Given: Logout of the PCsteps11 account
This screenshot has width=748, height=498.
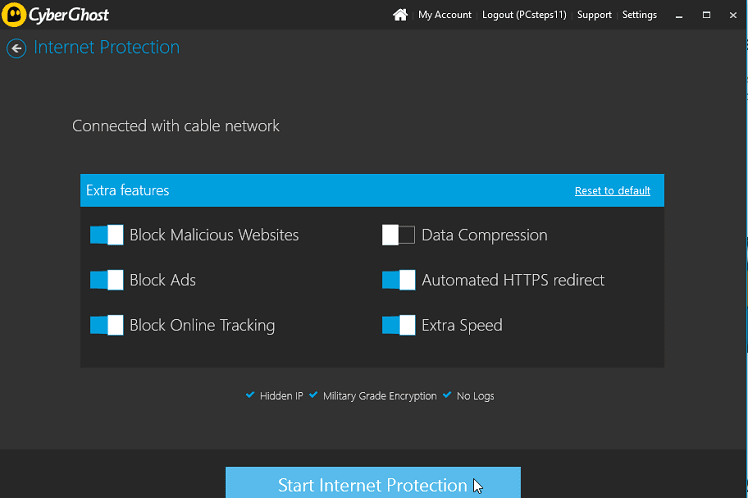Looking at the screenshot, I should click(524, 15).
